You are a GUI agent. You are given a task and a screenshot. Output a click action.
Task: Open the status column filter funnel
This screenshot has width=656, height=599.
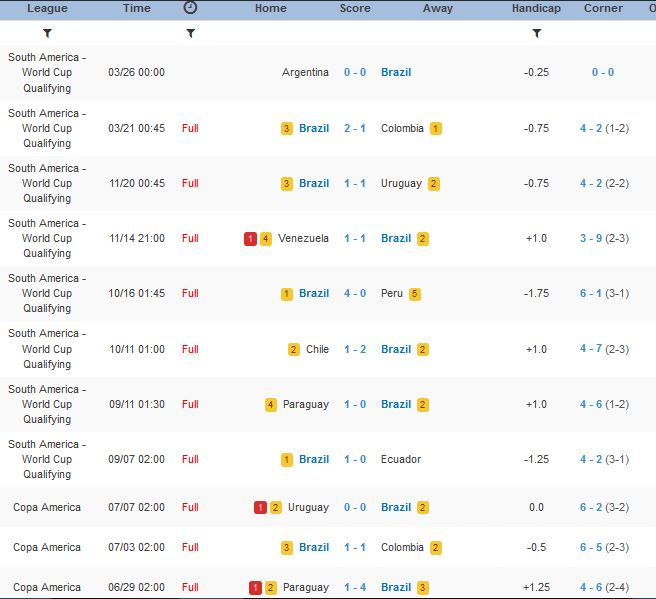190,33
